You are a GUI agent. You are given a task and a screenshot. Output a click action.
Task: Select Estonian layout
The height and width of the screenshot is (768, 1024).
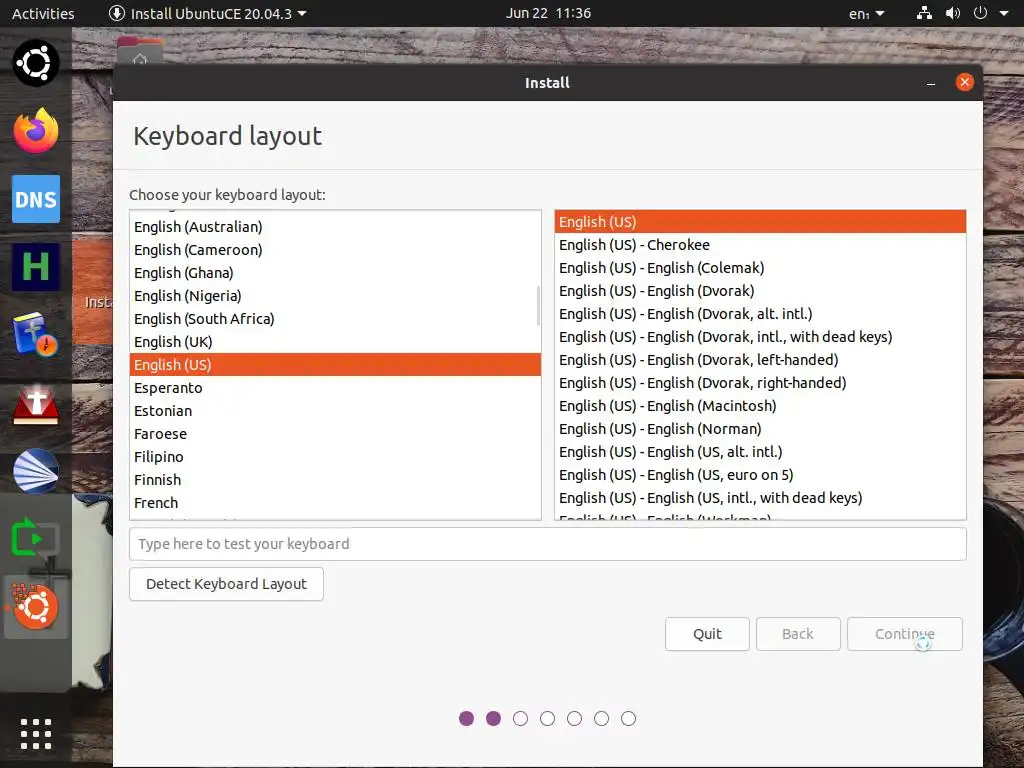point(335,411)
